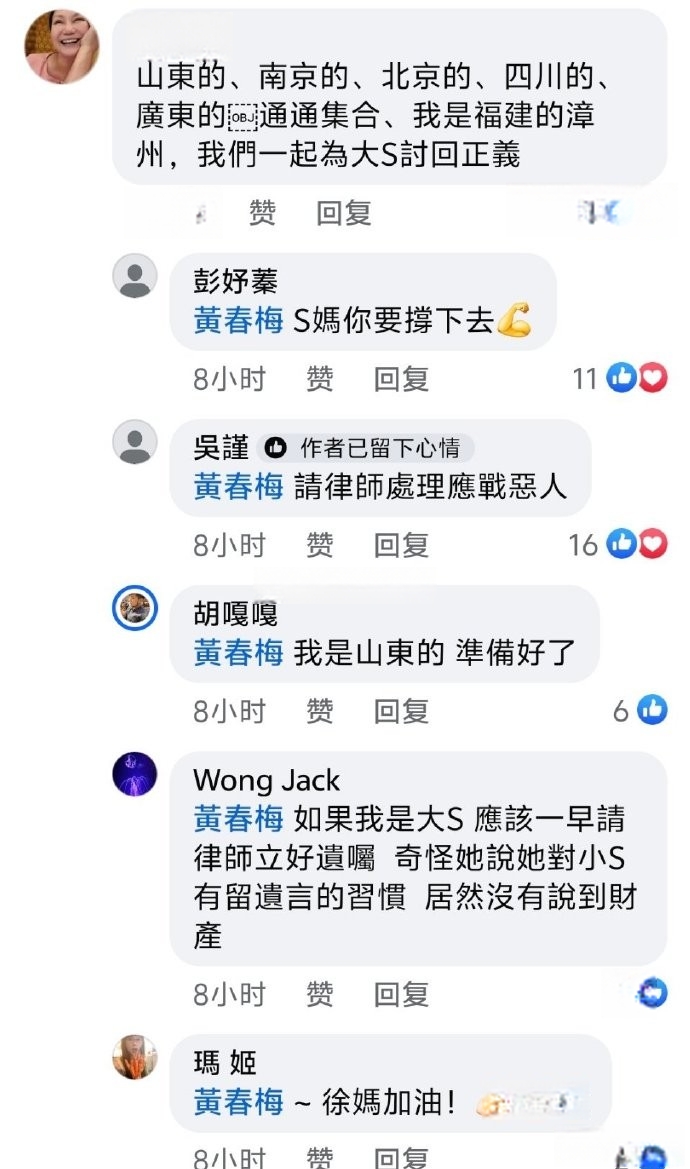Viewport: 690px width, 1169px height.
Task: Open the Wong Jack name link
Action: point(267,781)
